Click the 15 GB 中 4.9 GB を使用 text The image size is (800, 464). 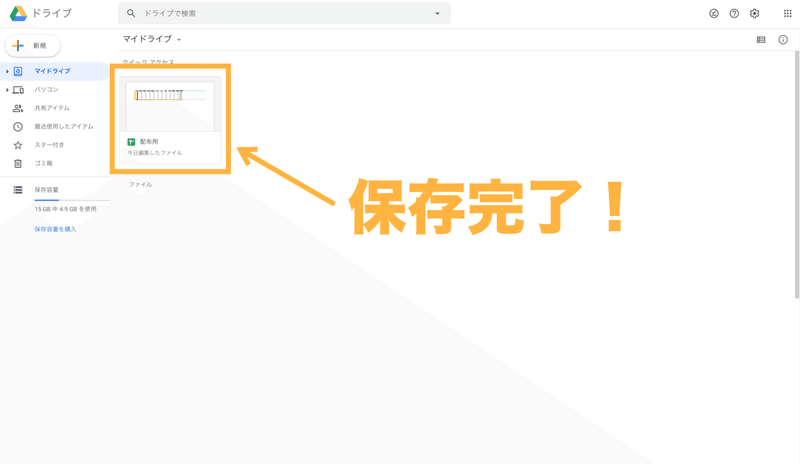[x=65, y=209]
